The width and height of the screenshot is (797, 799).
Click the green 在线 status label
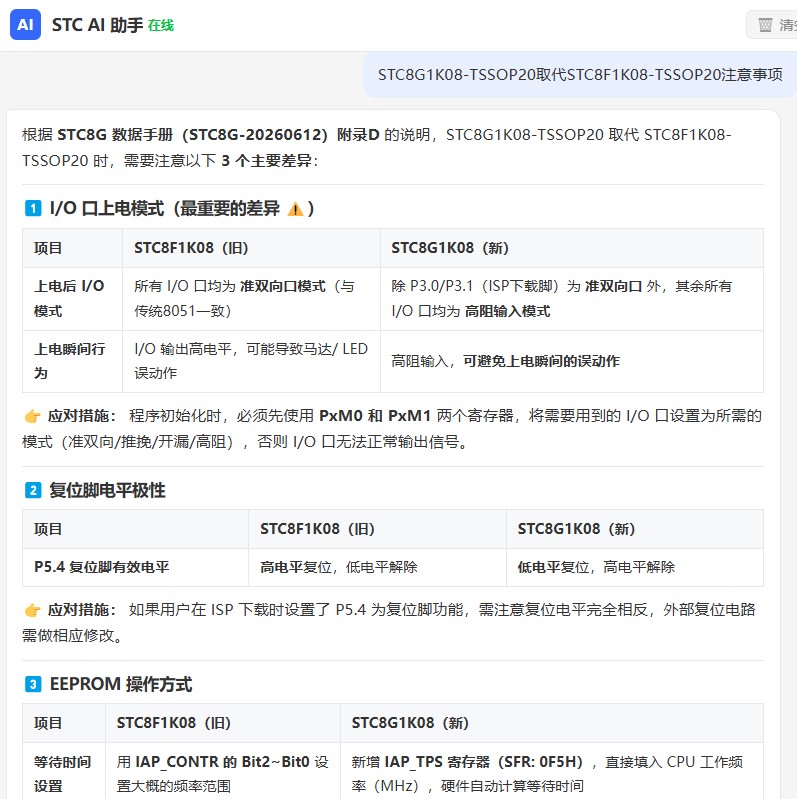pyautogui.click(x=161, y=25)
